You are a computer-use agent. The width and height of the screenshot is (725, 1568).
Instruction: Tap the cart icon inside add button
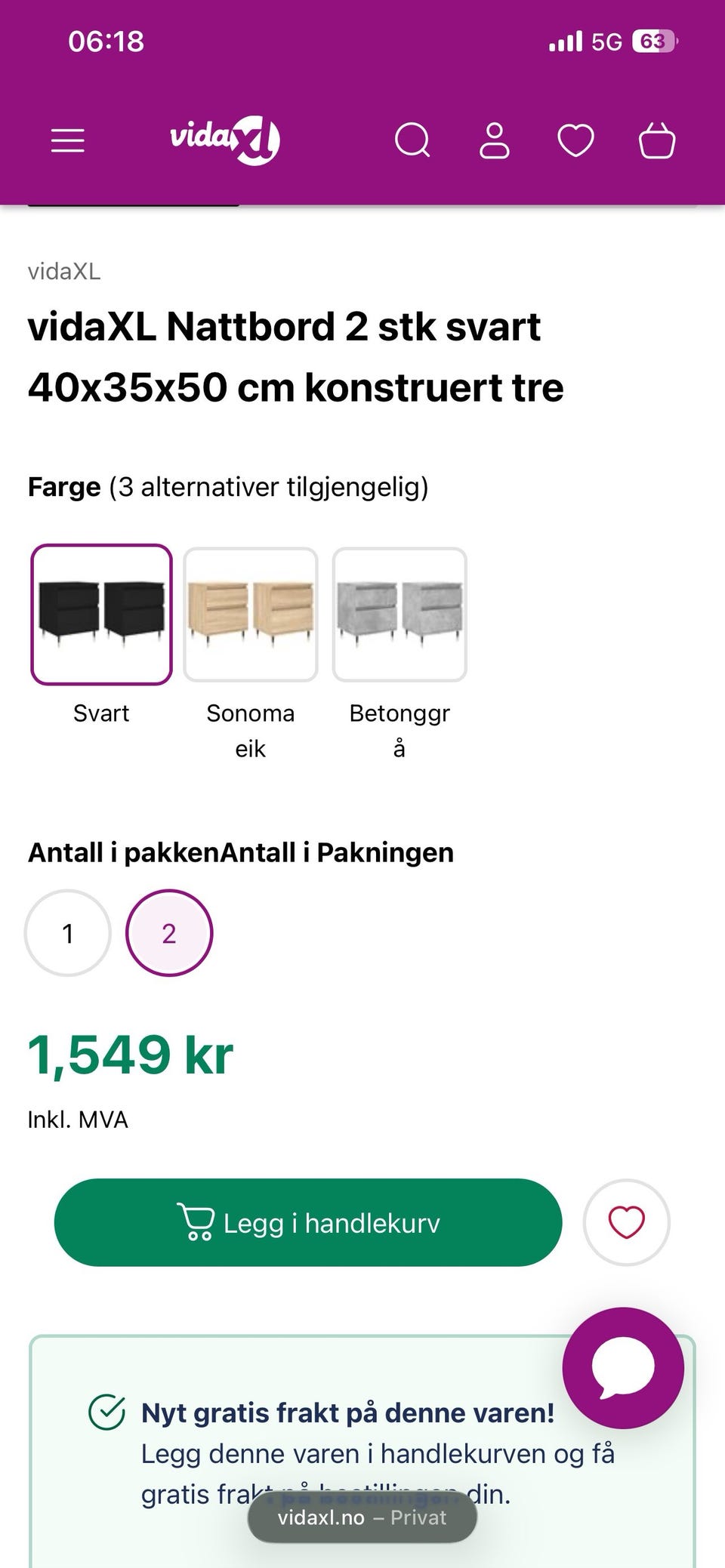pyautogui.click(x=196, y=1221)
